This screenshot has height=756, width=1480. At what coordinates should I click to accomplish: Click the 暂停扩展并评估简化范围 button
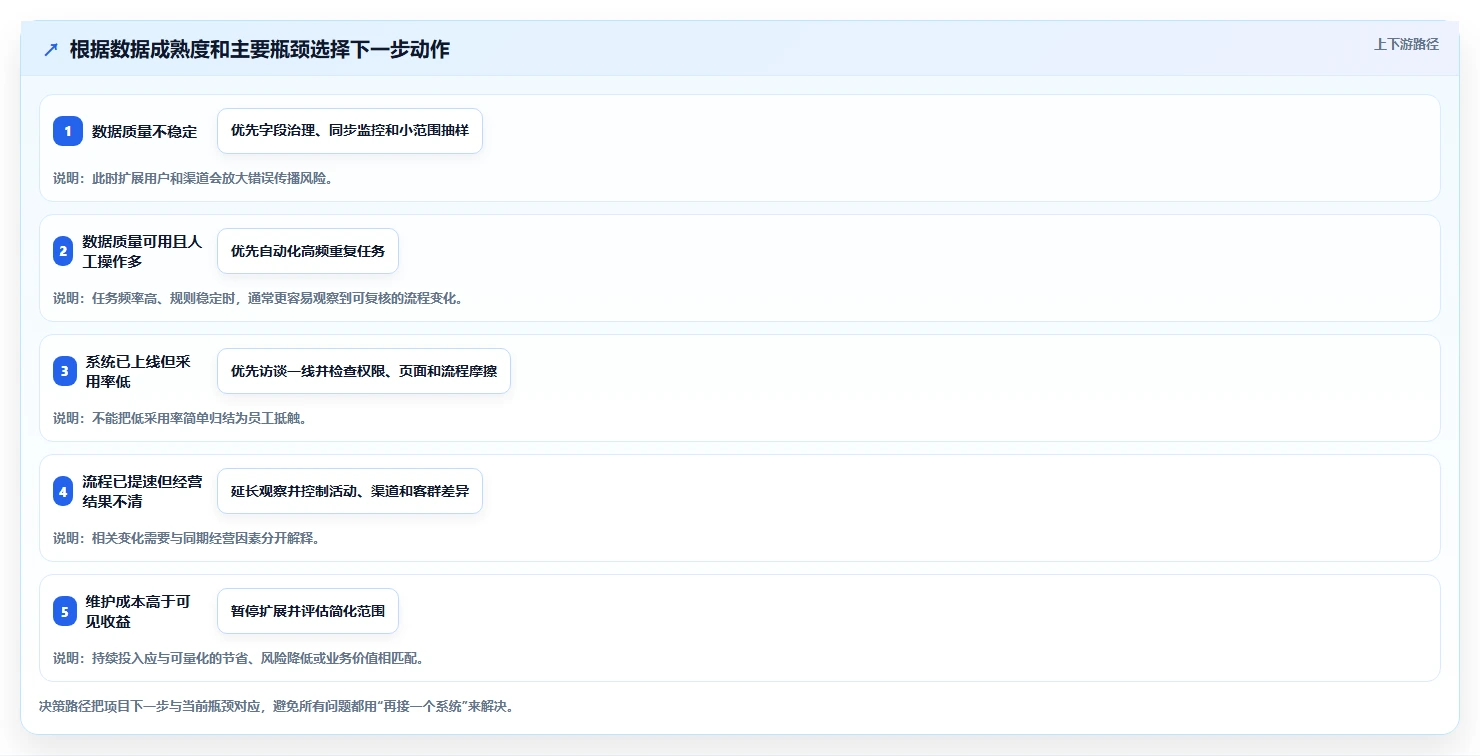pos(308,611)
